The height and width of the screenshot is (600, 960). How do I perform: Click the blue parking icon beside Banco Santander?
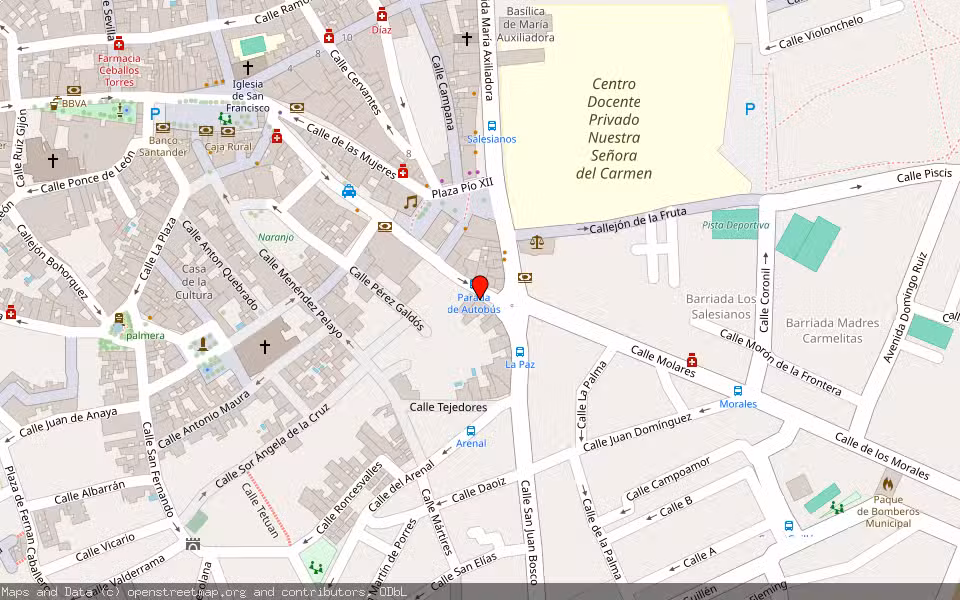pyautogui.click(x=153, y=113)
